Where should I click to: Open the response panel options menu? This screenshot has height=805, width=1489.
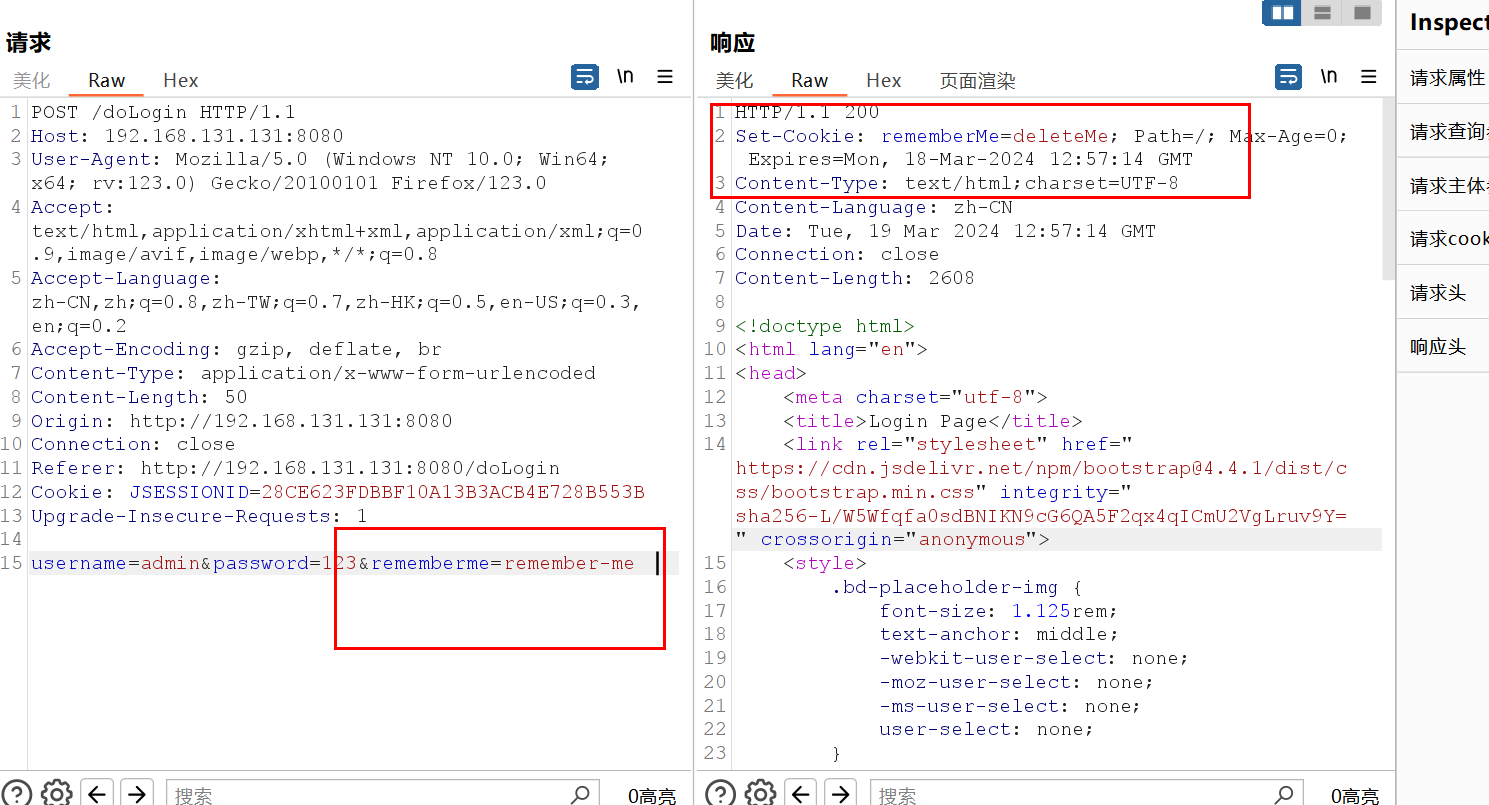pyautogui.click(x=1368, y=77)
